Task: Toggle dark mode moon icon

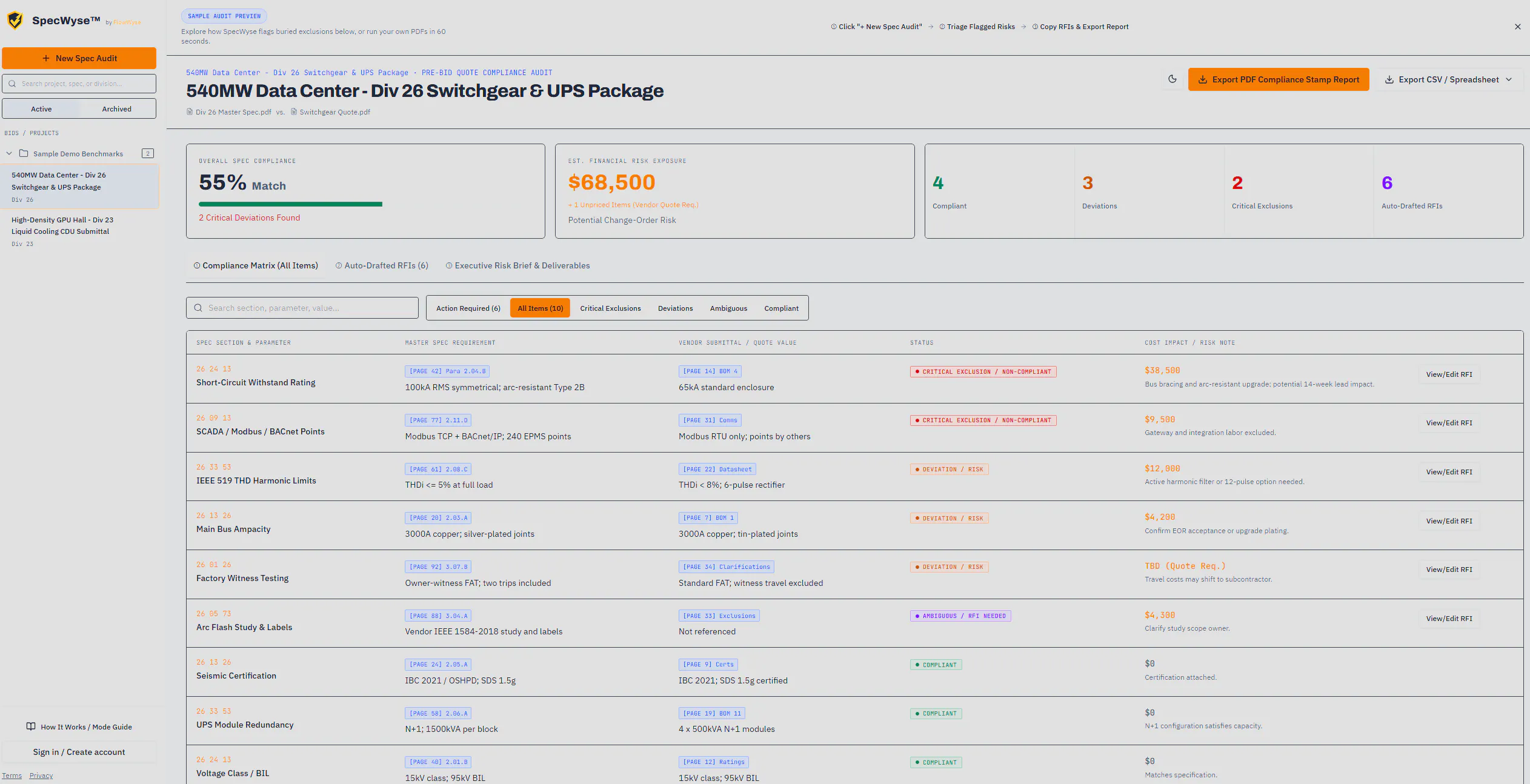Action: click(x=1172, y=79)
